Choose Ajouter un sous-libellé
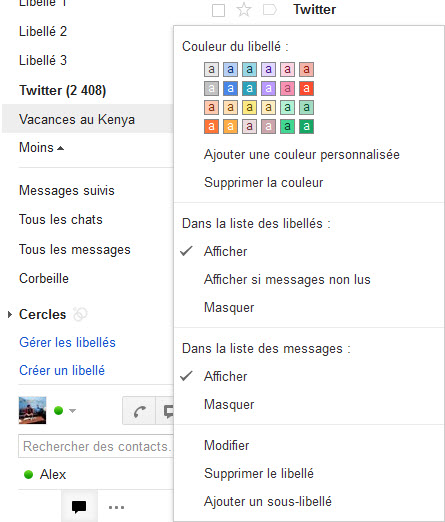Image resolution: width=445 pixels, height=522 pixels. click(268, 501)
